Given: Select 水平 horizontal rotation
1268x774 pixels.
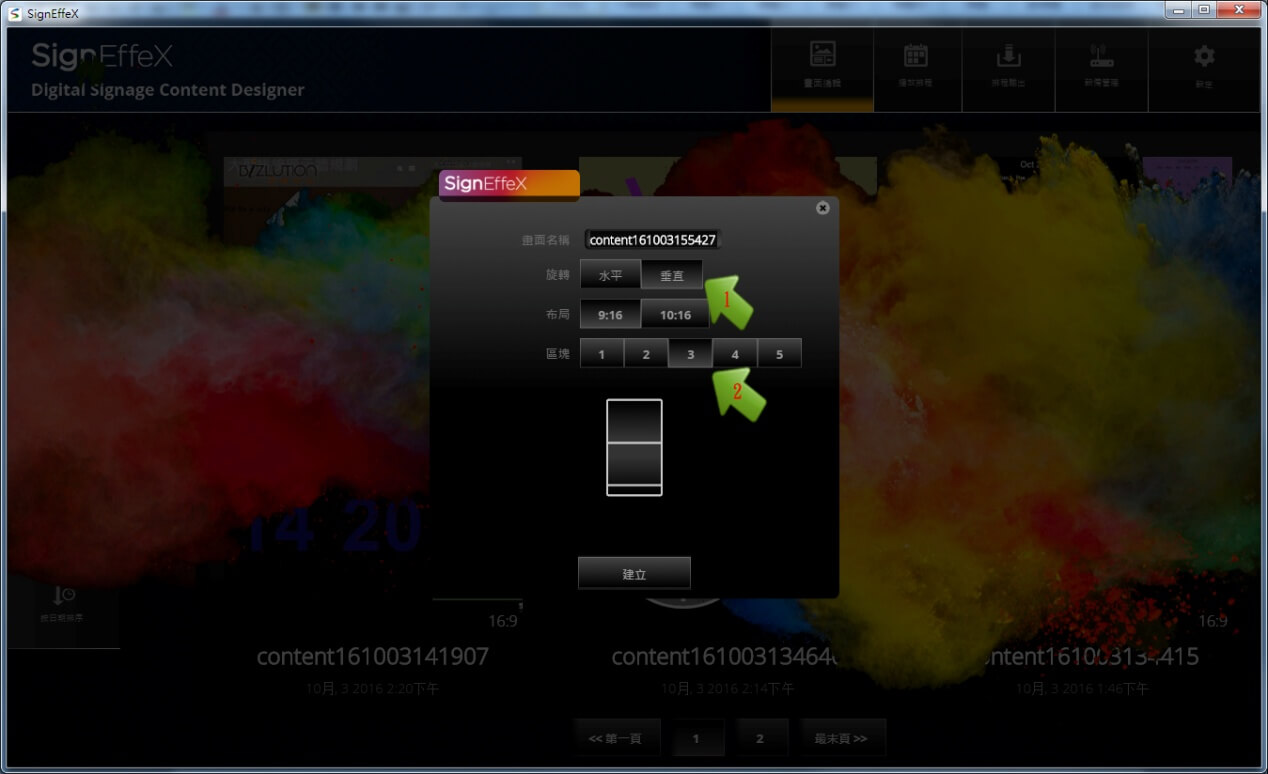Looking at the screenshot, I should (610, 275).
